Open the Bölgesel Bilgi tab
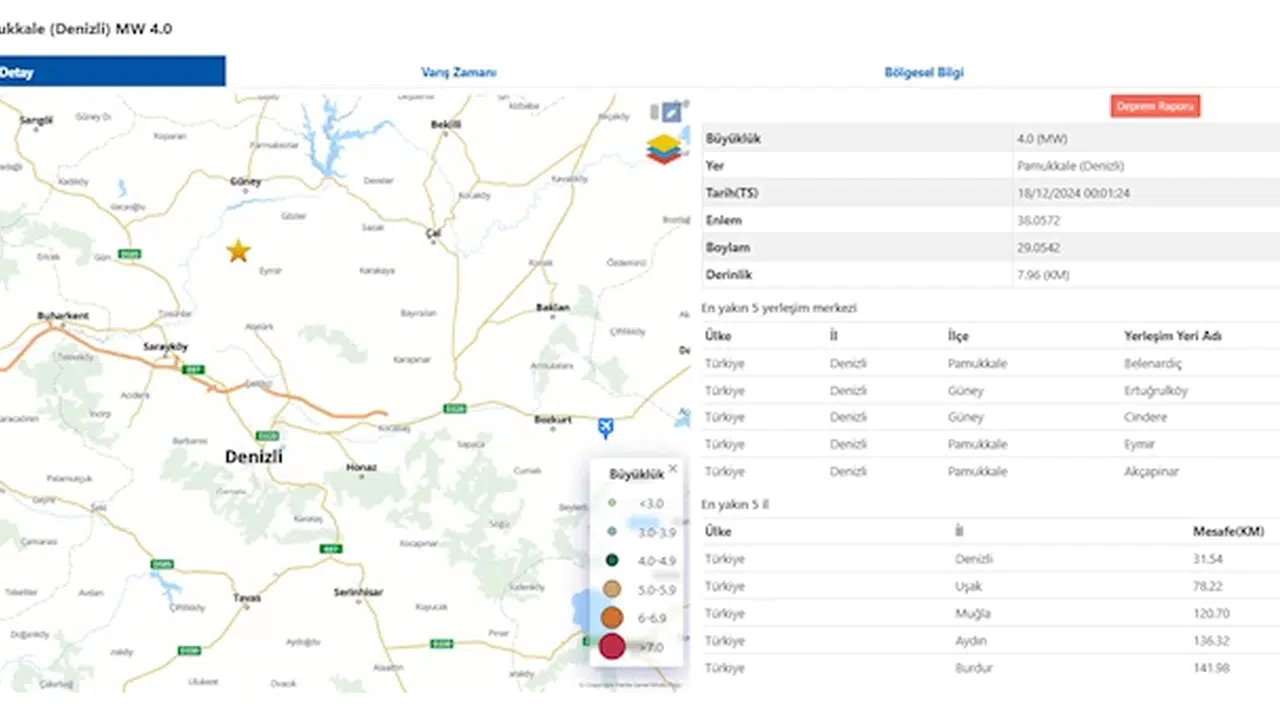Screen dimensions: 1280x720 [x=924, y=72]
